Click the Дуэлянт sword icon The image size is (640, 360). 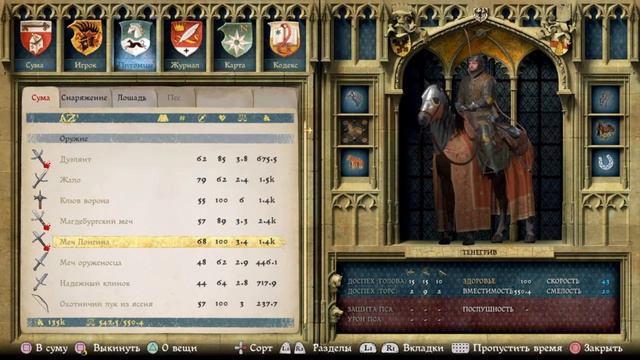40,158
